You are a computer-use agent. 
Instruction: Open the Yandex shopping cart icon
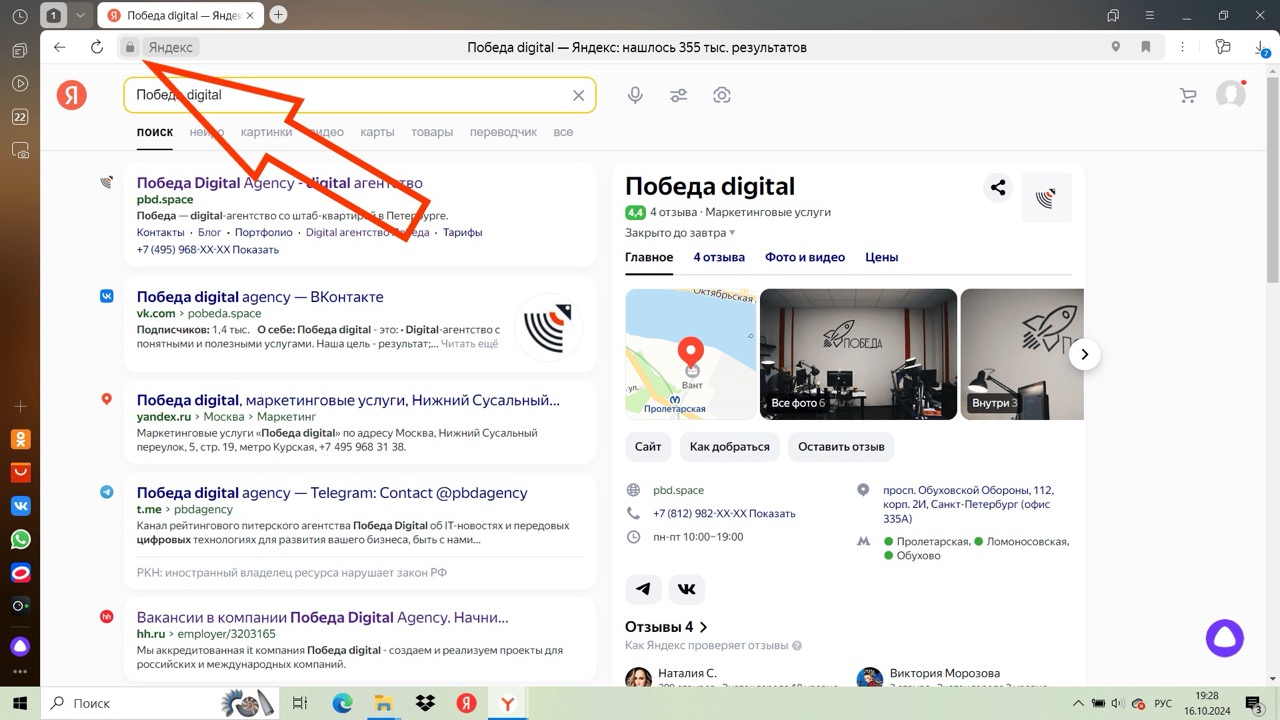pos(1188,95)
